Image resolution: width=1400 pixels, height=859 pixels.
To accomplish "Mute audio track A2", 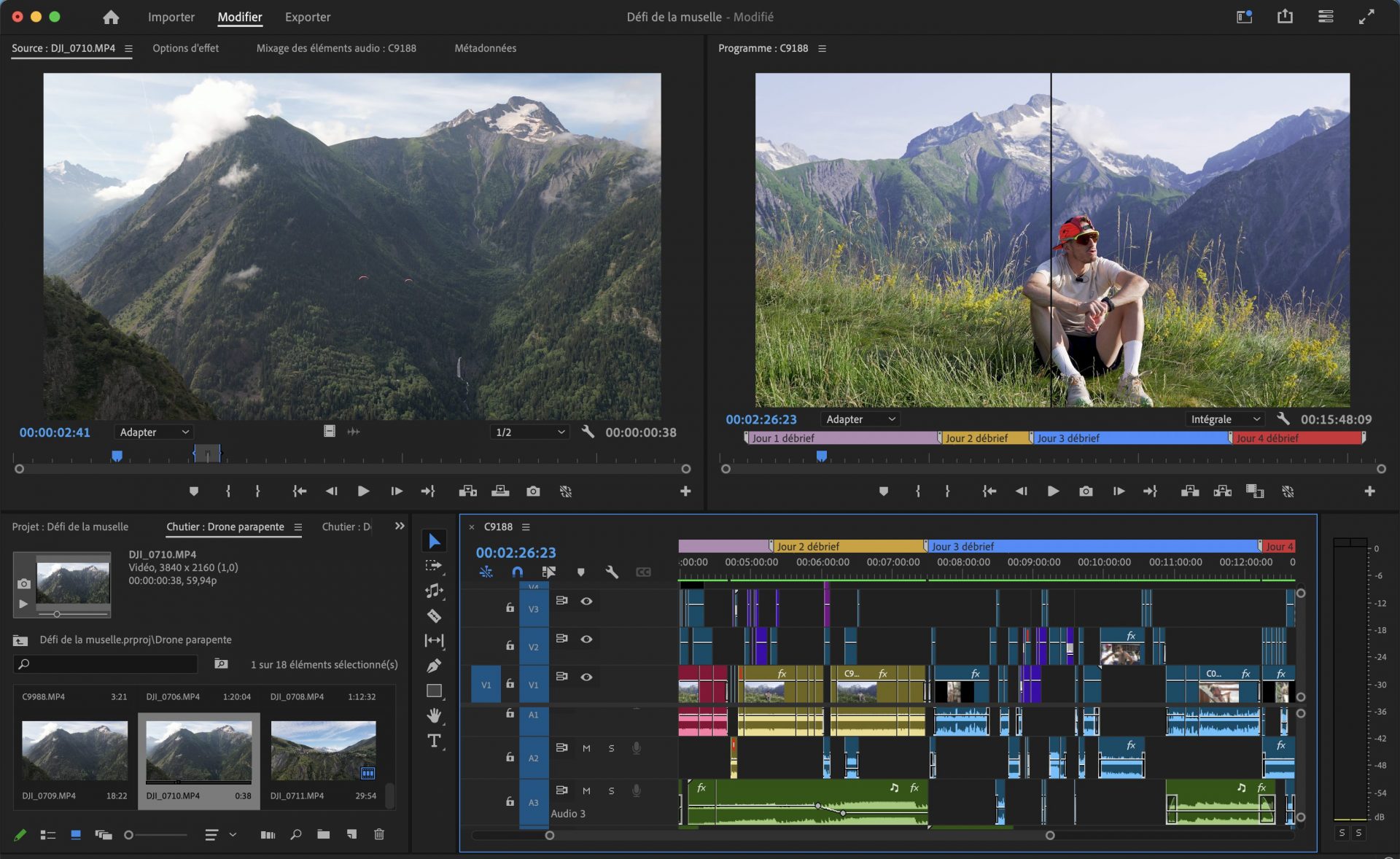I will (x=586, y=748).
